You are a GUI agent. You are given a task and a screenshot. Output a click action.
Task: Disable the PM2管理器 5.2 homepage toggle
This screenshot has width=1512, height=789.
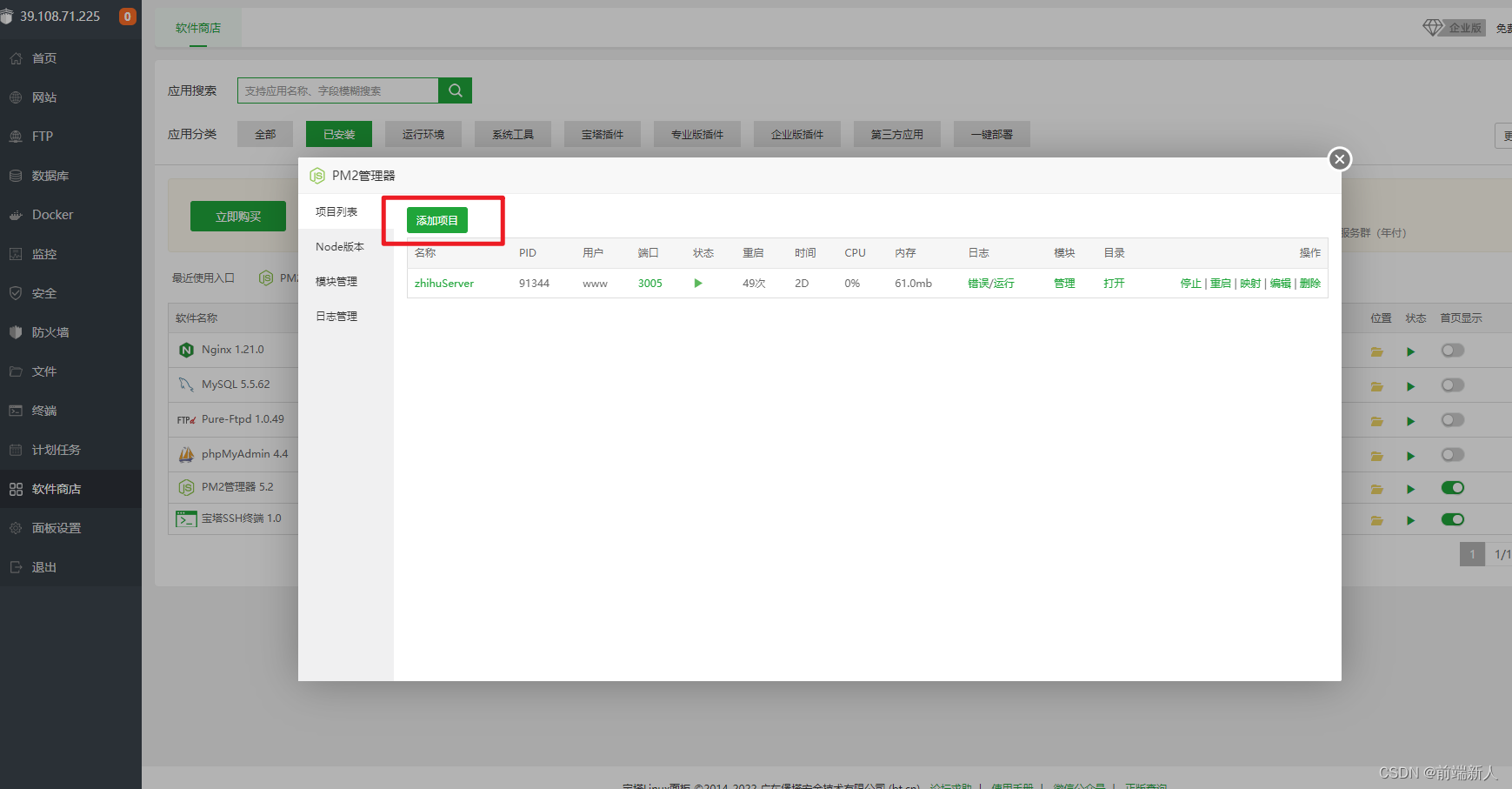point(1452,488)
